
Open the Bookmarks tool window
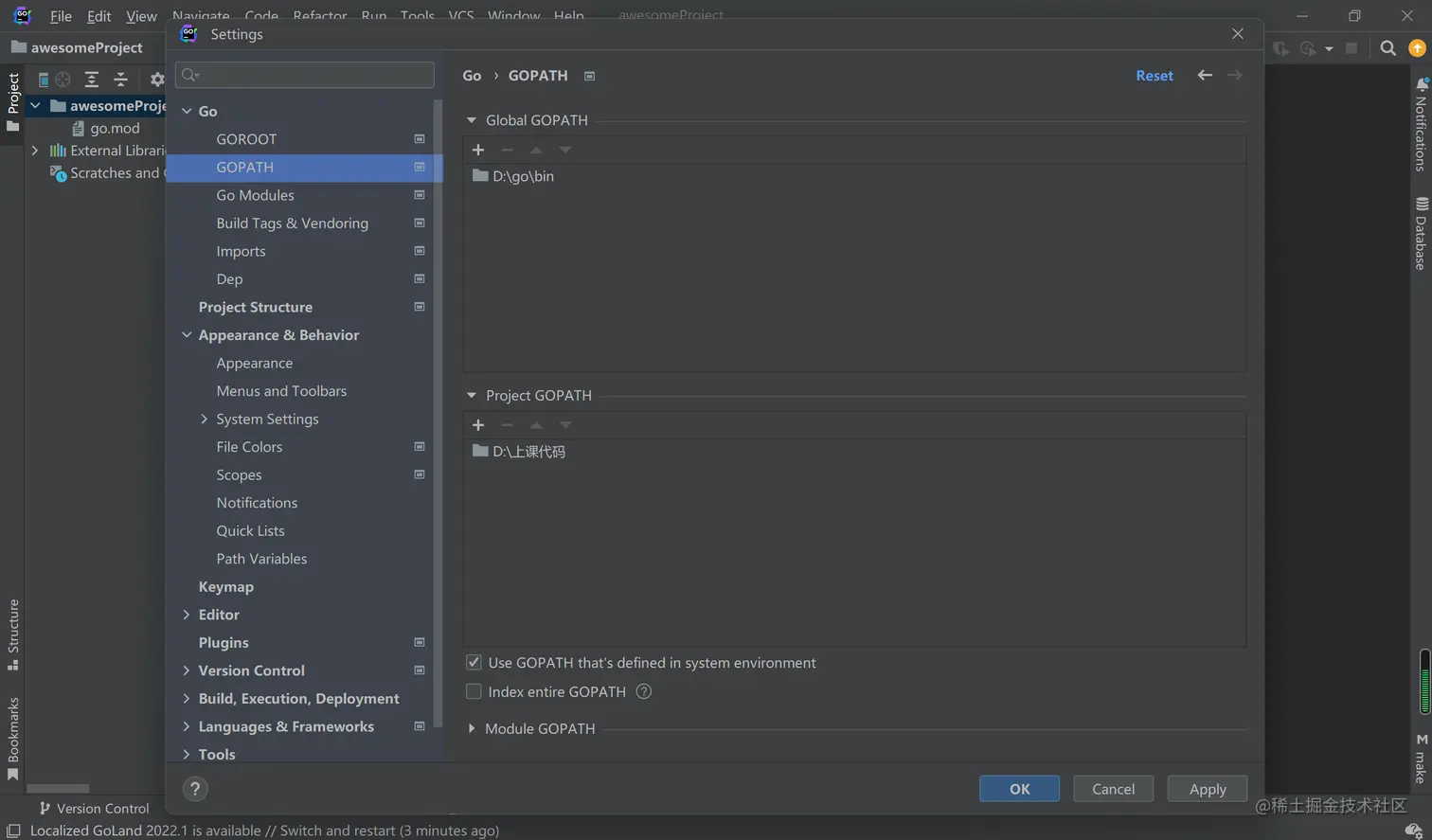click(13, 739)
